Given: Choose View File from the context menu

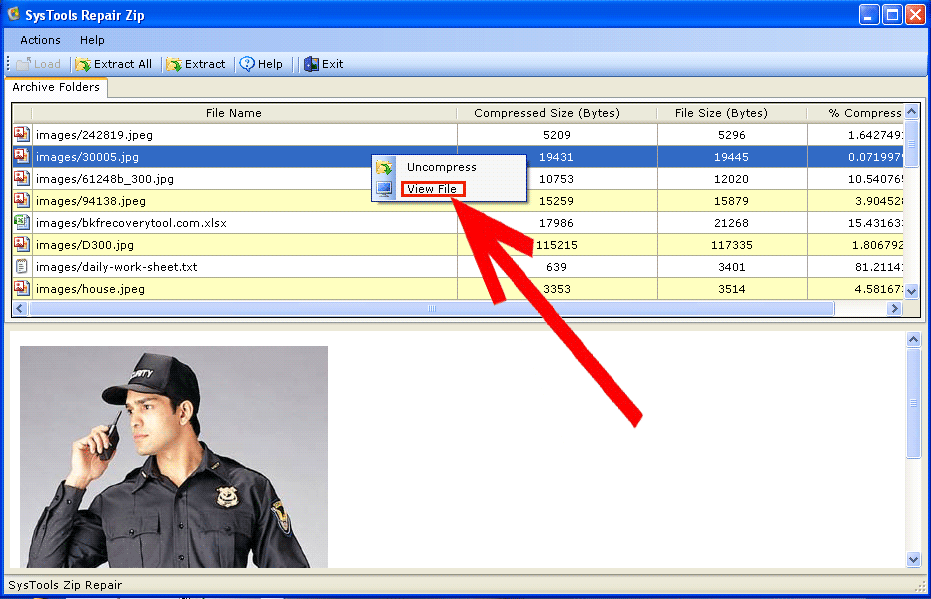Looking at the screenshot, I should pyautogui.click(x=432, y=189).
